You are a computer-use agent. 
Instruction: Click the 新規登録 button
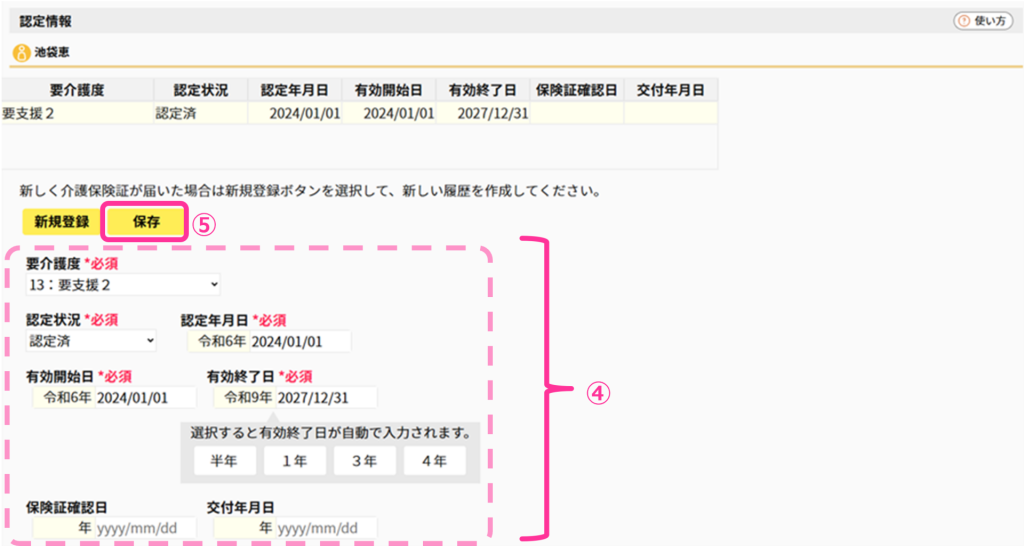pos(61,222)
